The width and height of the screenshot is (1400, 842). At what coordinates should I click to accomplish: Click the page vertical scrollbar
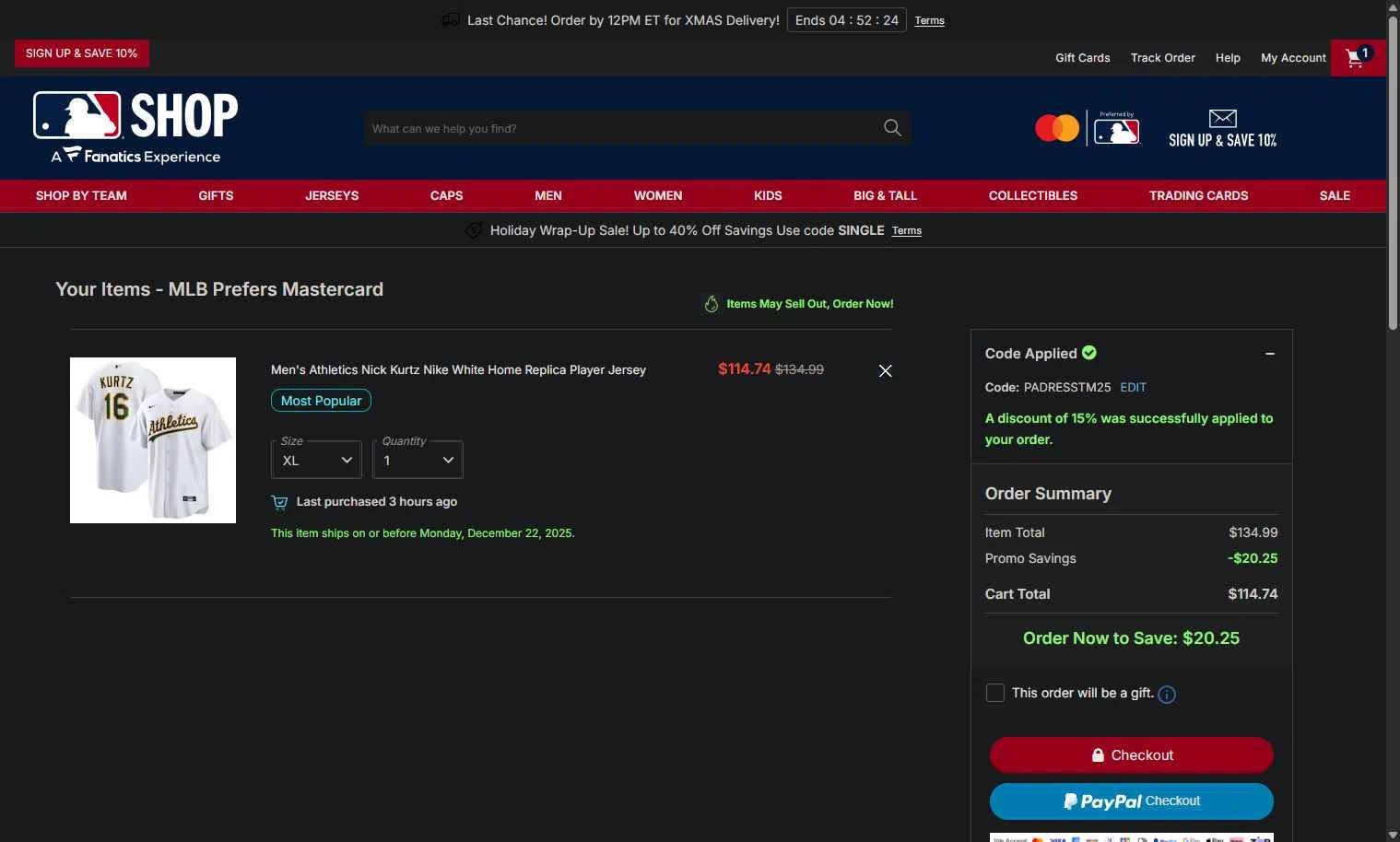pyautogui.click(x=1393, y=172)
